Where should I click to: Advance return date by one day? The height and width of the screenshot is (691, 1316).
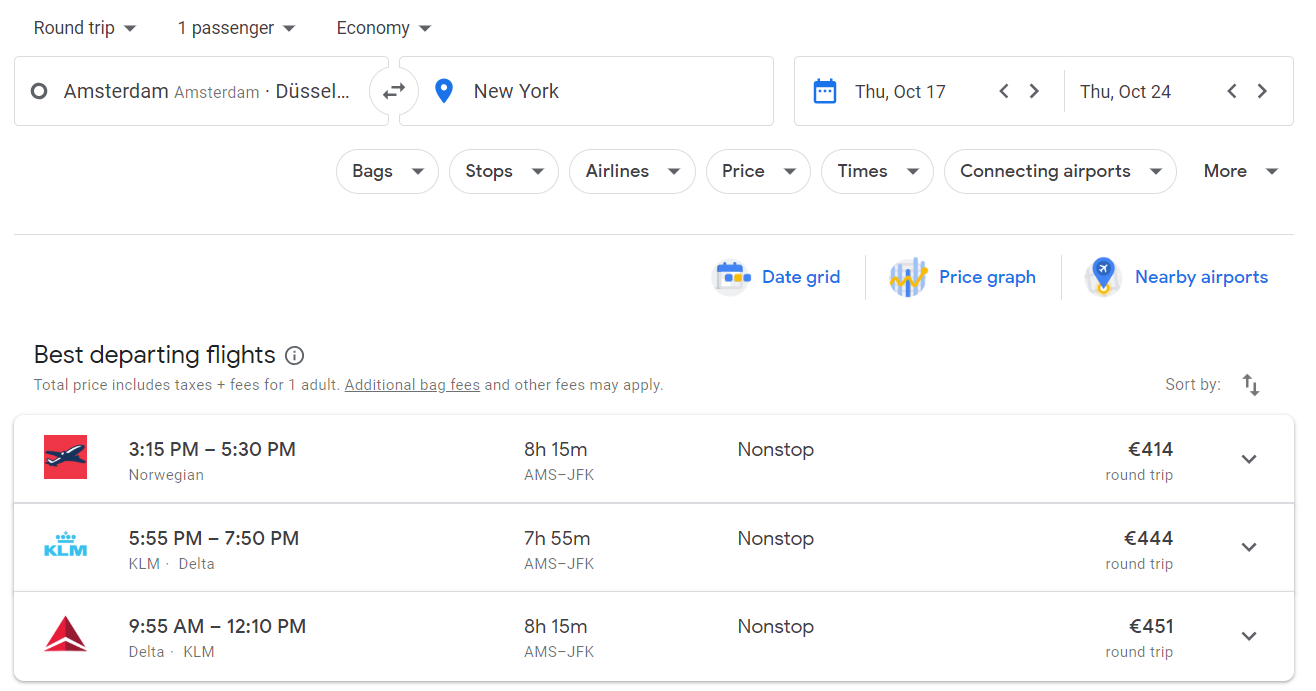[x=1262, y=91]
